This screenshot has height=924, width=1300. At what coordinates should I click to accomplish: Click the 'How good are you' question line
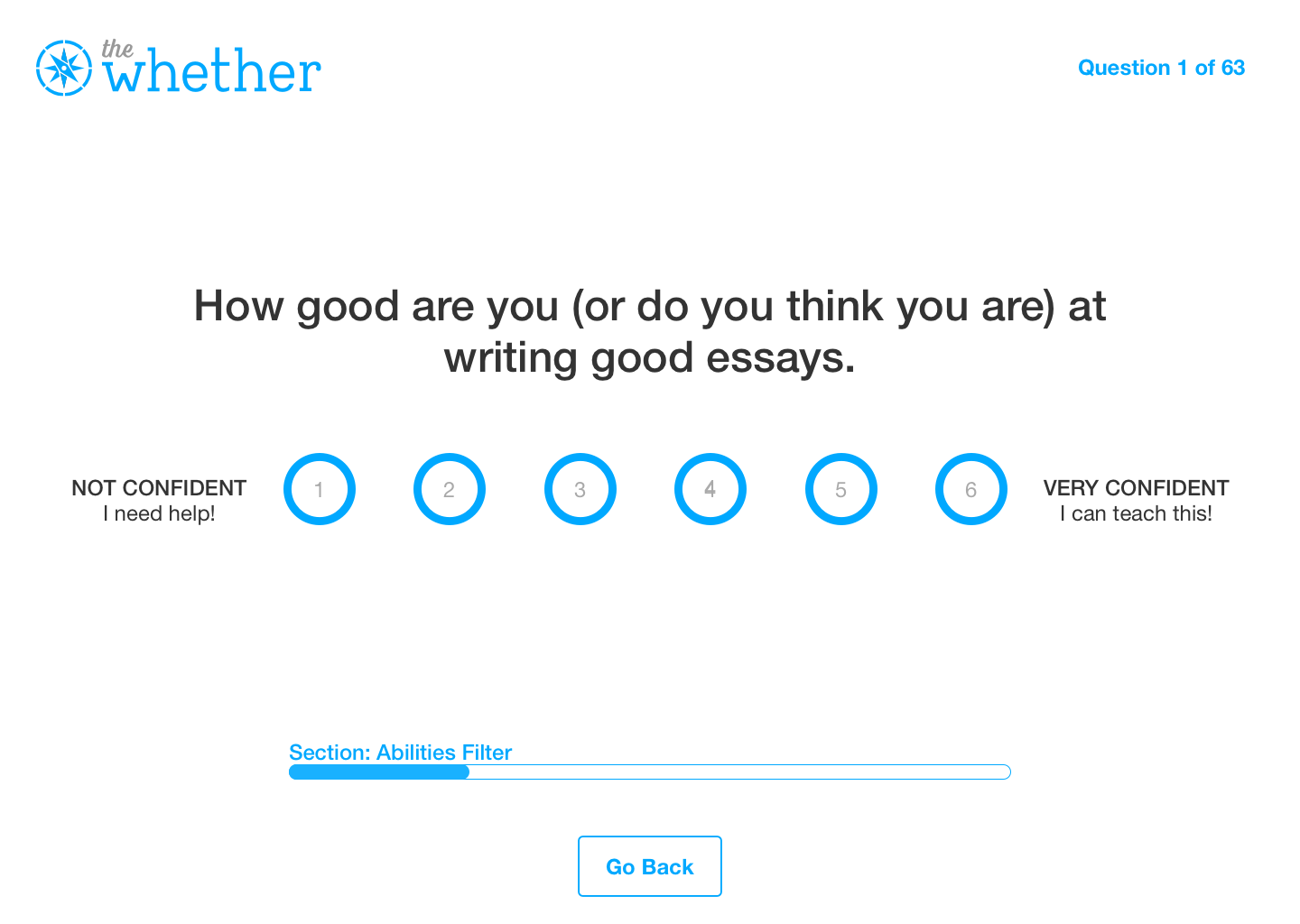tap(650, 306)
